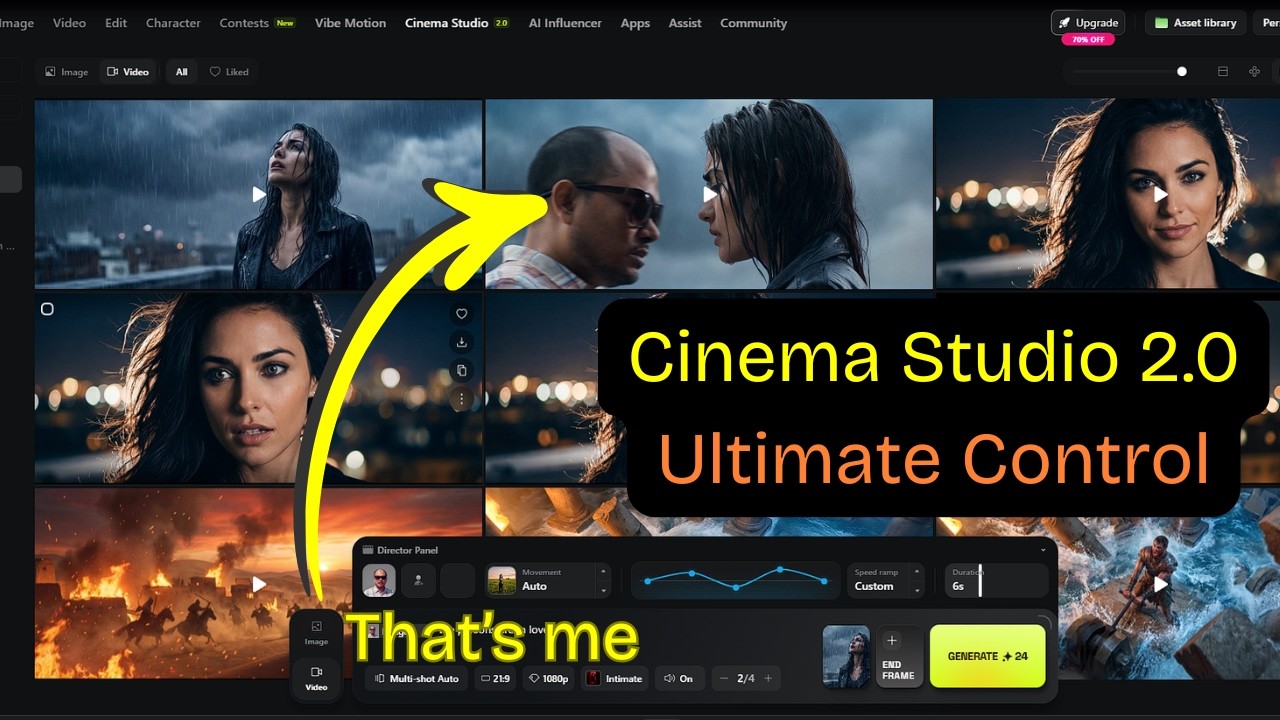Click the lowest point on speed curve
Screen dimensions: 1280x720
[x=736, y=587]
